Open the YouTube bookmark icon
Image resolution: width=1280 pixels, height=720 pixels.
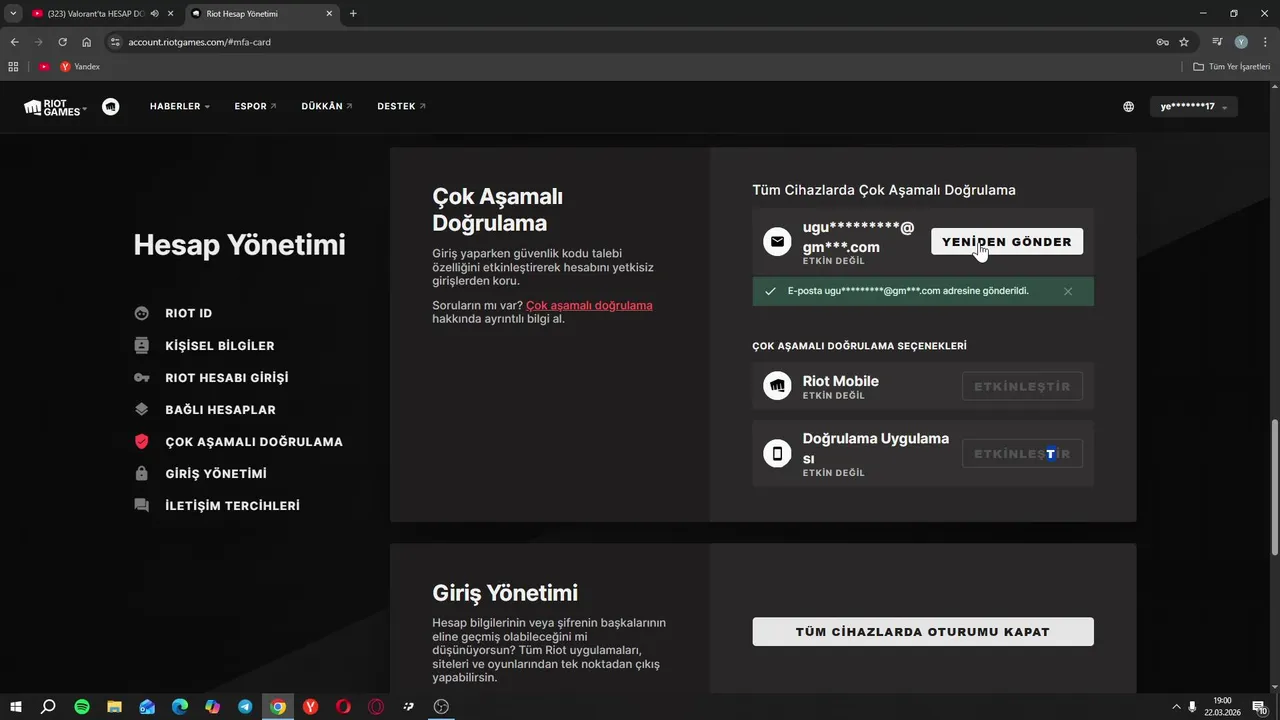tap(44, 67)
